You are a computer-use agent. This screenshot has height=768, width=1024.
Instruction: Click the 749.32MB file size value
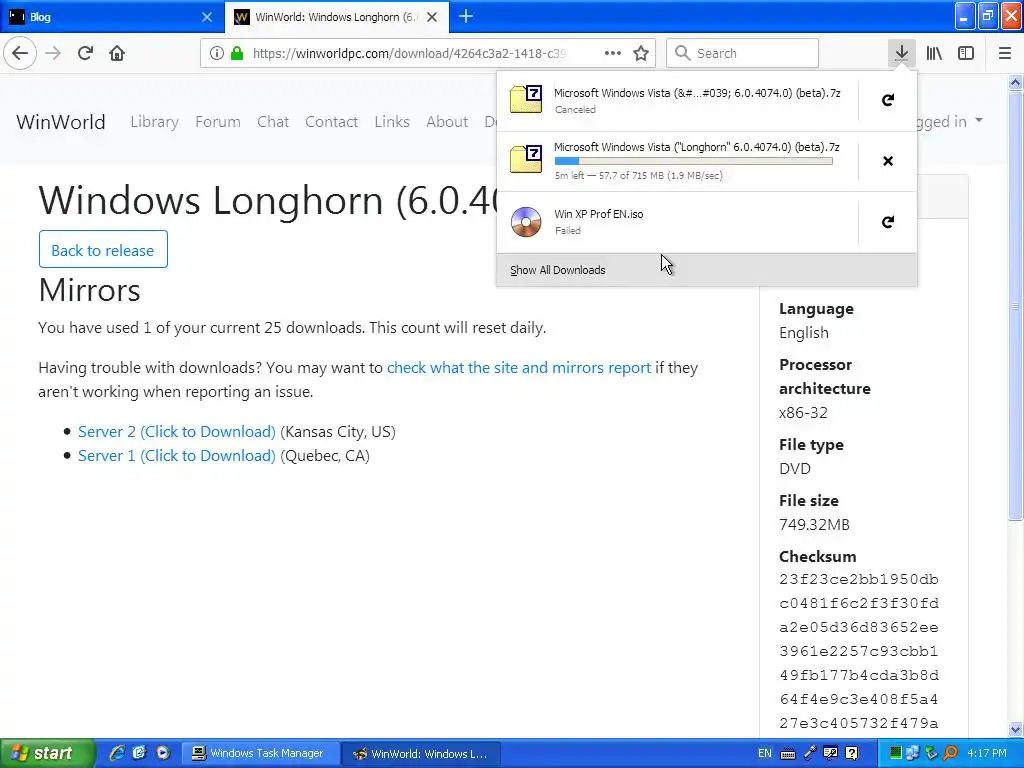tap(814, 524)
